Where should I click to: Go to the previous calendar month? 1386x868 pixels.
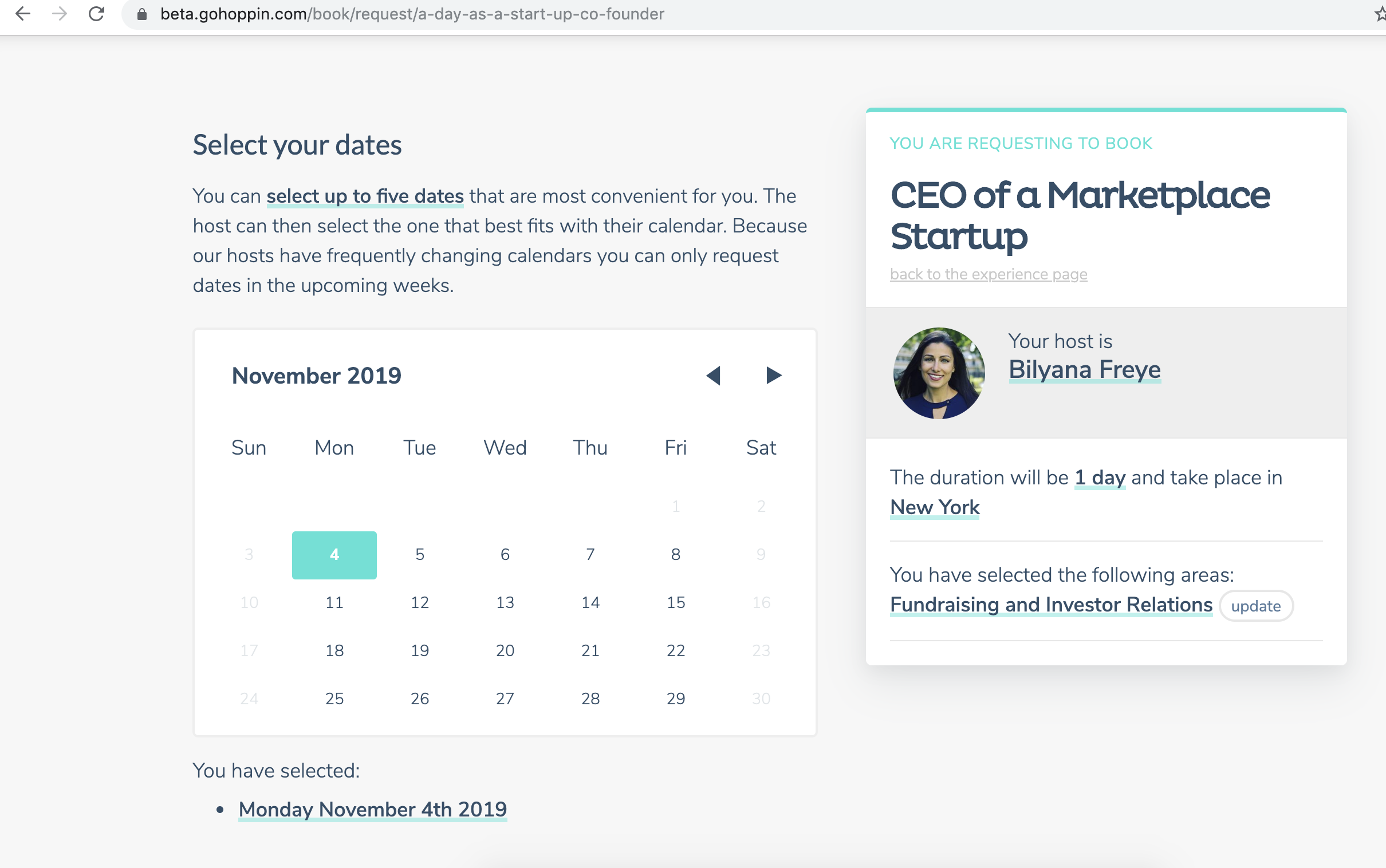point(713,376)
